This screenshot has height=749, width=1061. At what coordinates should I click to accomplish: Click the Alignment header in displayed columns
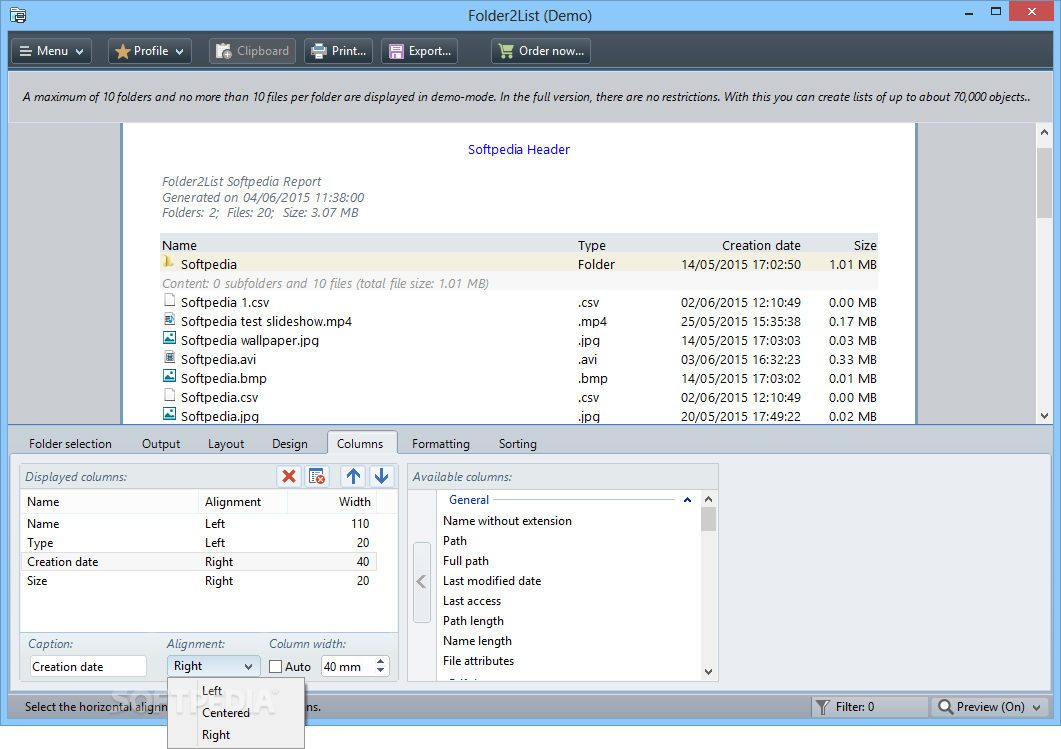tap(233, 502)
